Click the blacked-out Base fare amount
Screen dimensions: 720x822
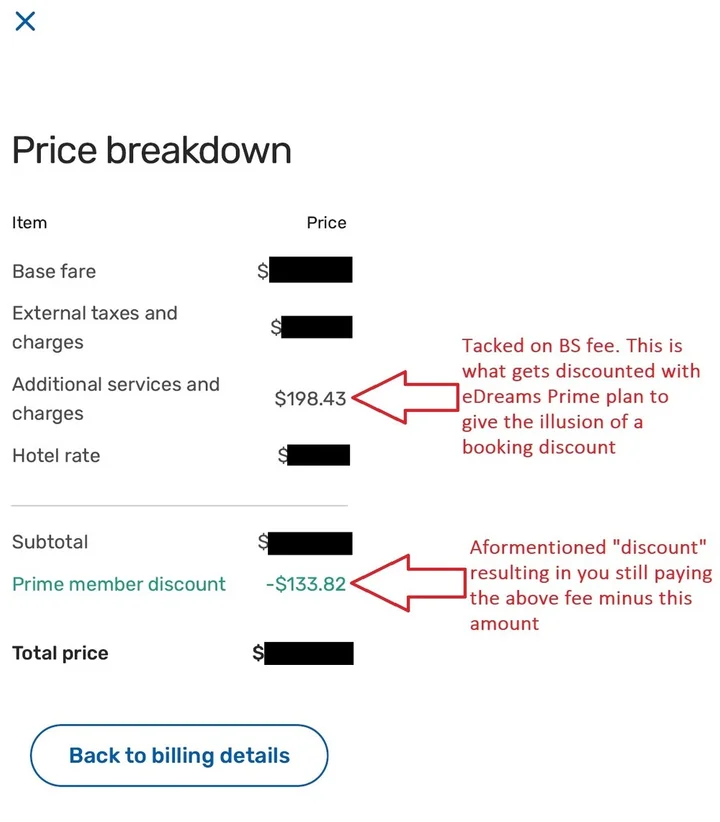(310, 269)
